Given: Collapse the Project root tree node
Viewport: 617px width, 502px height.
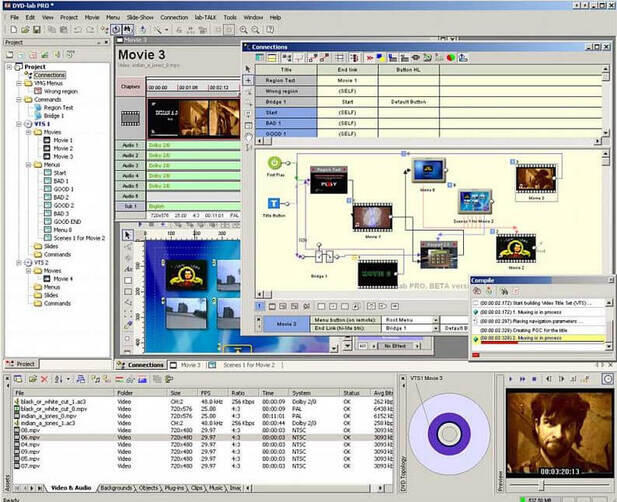Looking at the screenshot, I should pyautogui.click(x=9, y=67).
